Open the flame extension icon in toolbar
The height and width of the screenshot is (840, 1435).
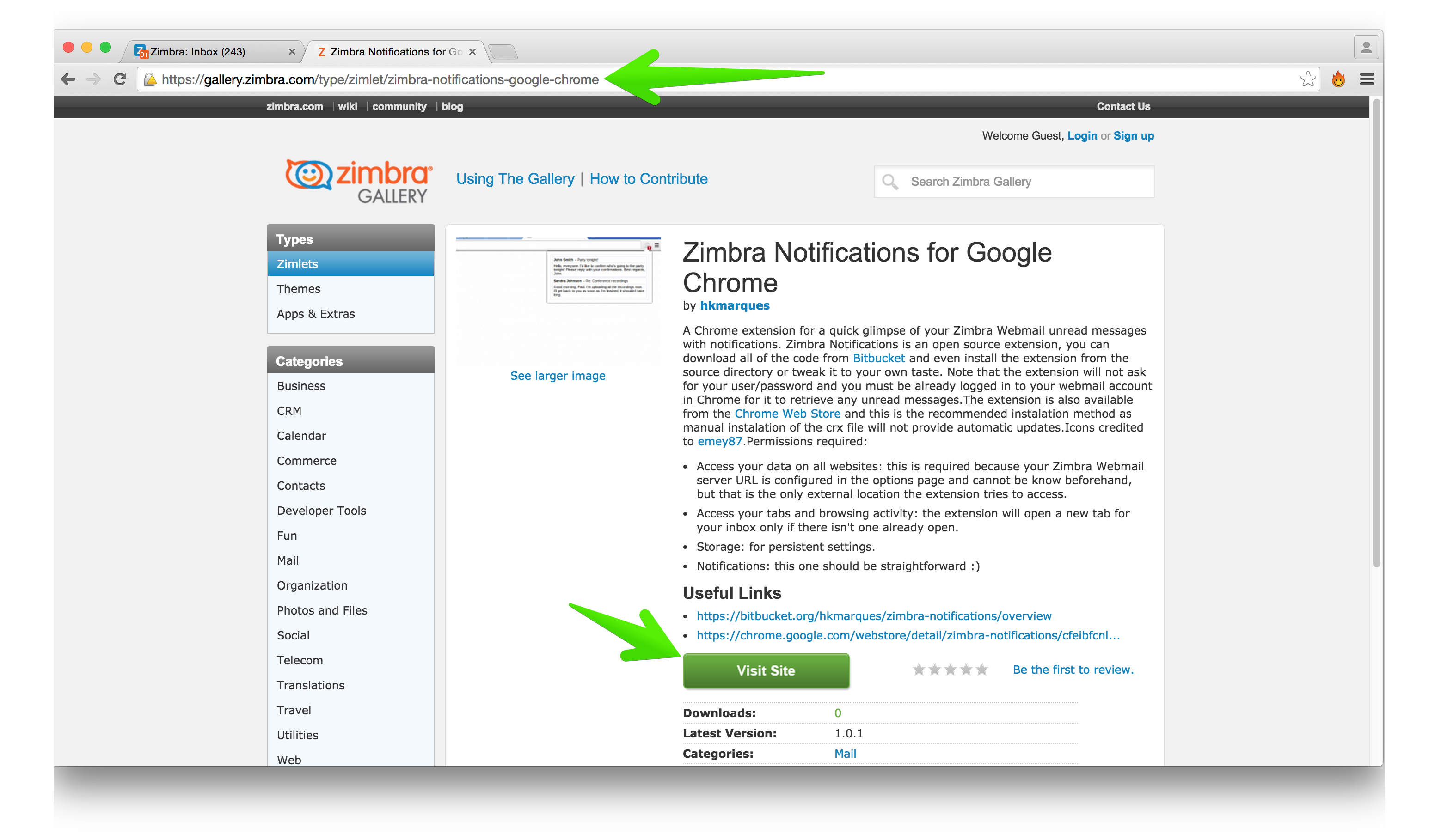point(1338,79)
